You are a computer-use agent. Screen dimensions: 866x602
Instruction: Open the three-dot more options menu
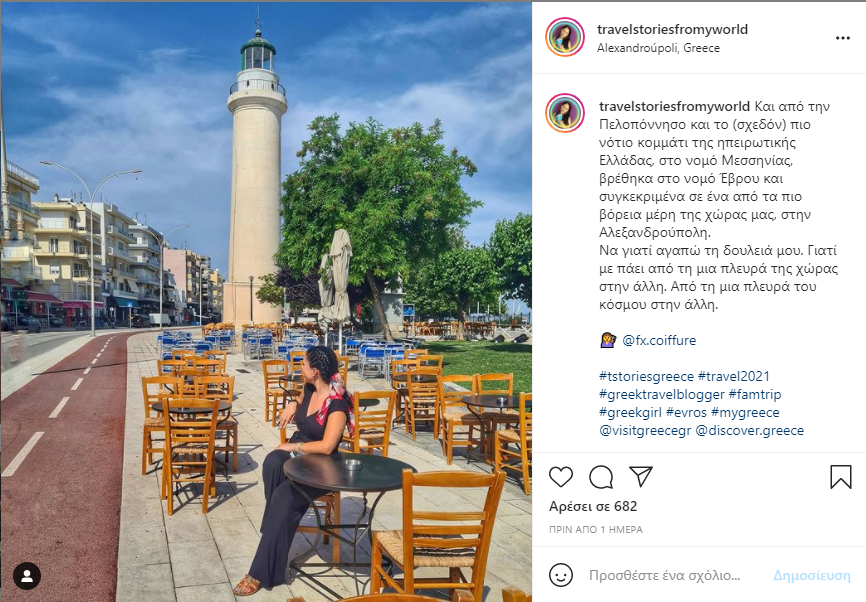[843, 38]
